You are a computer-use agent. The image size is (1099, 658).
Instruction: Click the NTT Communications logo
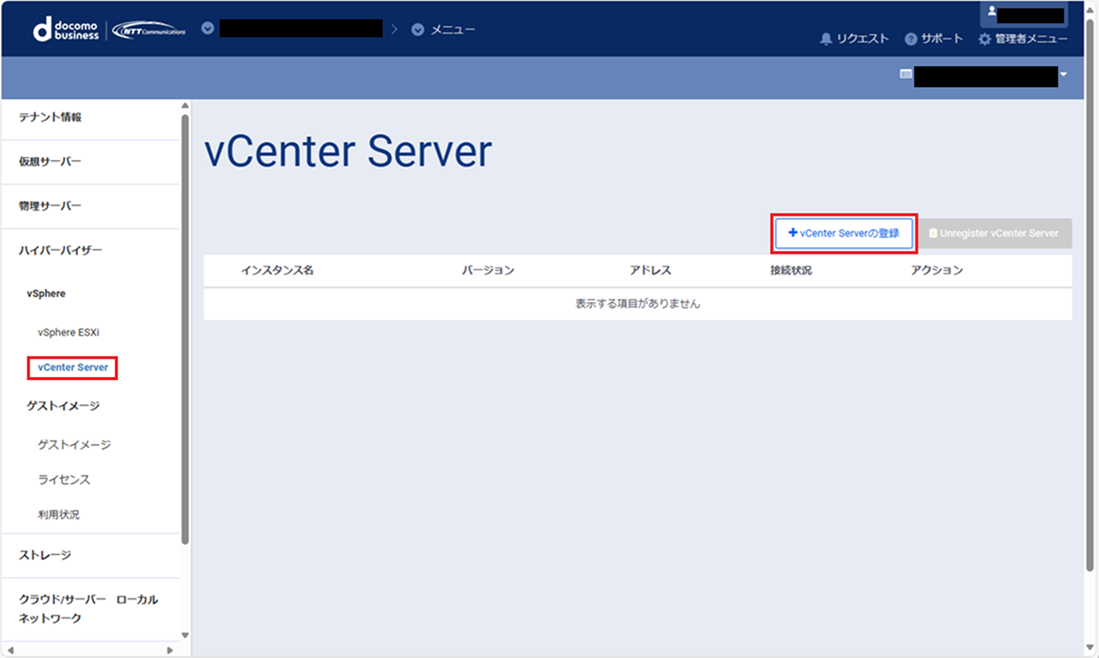[x=149, y=29]
